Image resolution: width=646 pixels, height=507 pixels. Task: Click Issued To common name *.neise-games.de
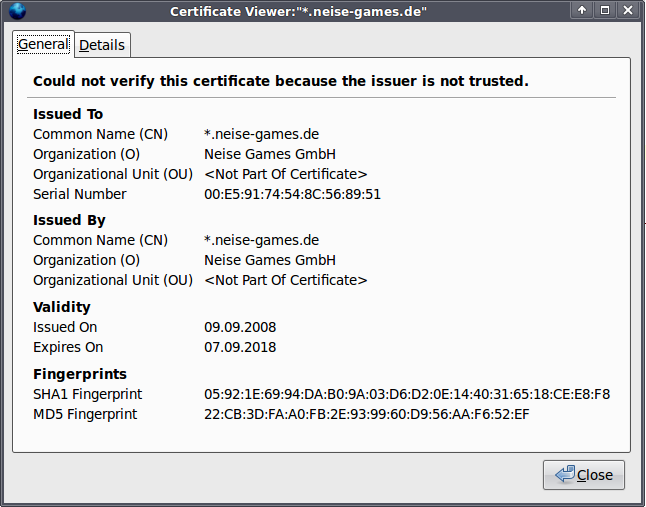coord(262,134)
